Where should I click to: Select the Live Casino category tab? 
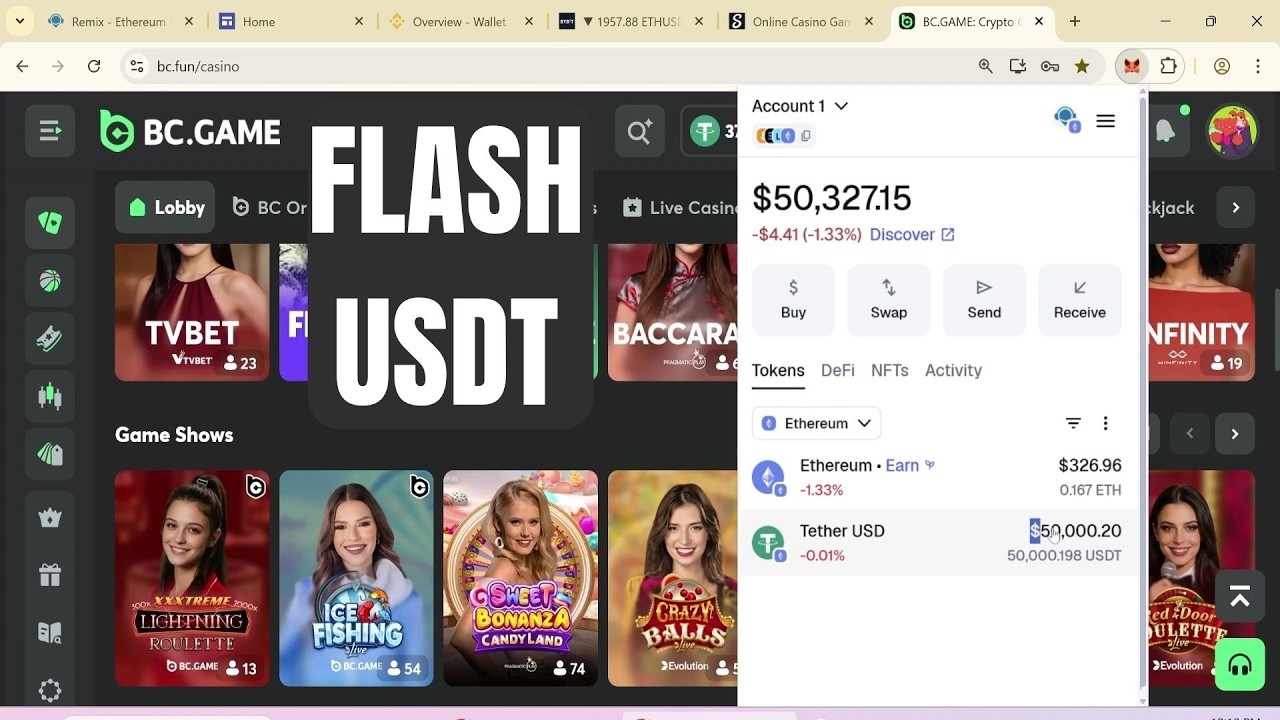(679, 207)
